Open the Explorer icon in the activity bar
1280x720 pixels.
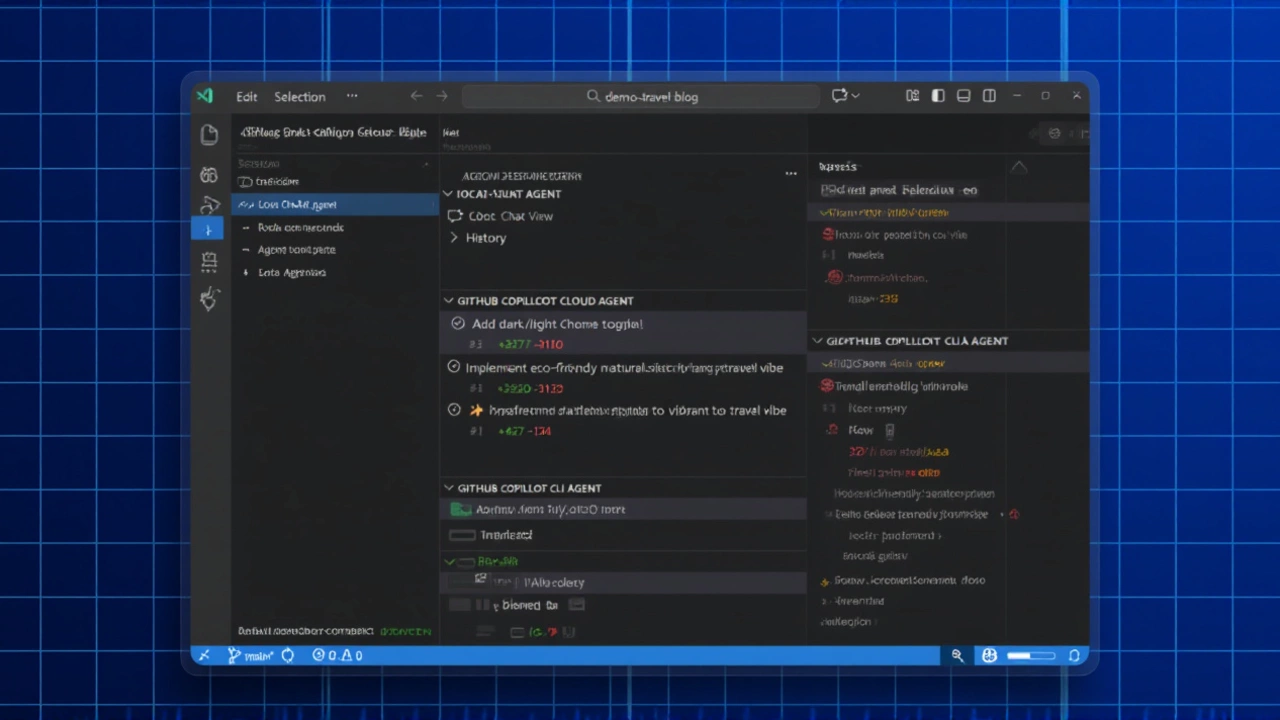pyautogui.click(x=209, y=134)
